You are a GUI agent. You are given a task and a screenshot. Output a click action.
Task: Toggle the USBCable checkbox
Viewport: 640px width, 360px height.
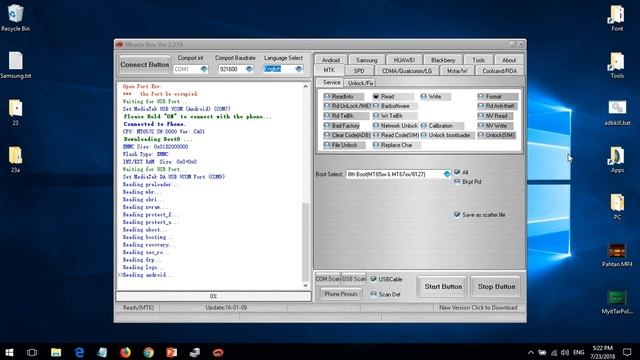373,279
